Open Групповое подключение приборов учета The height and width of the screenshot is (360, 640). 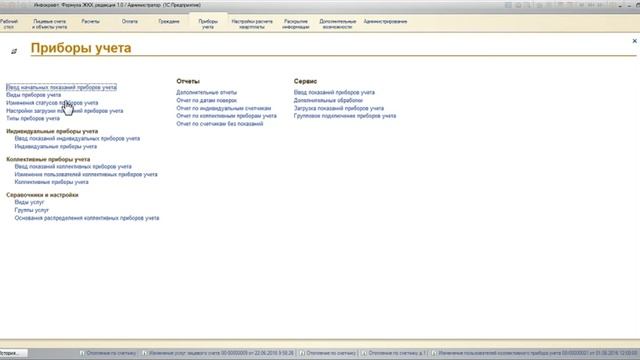[x=345, y=116]
